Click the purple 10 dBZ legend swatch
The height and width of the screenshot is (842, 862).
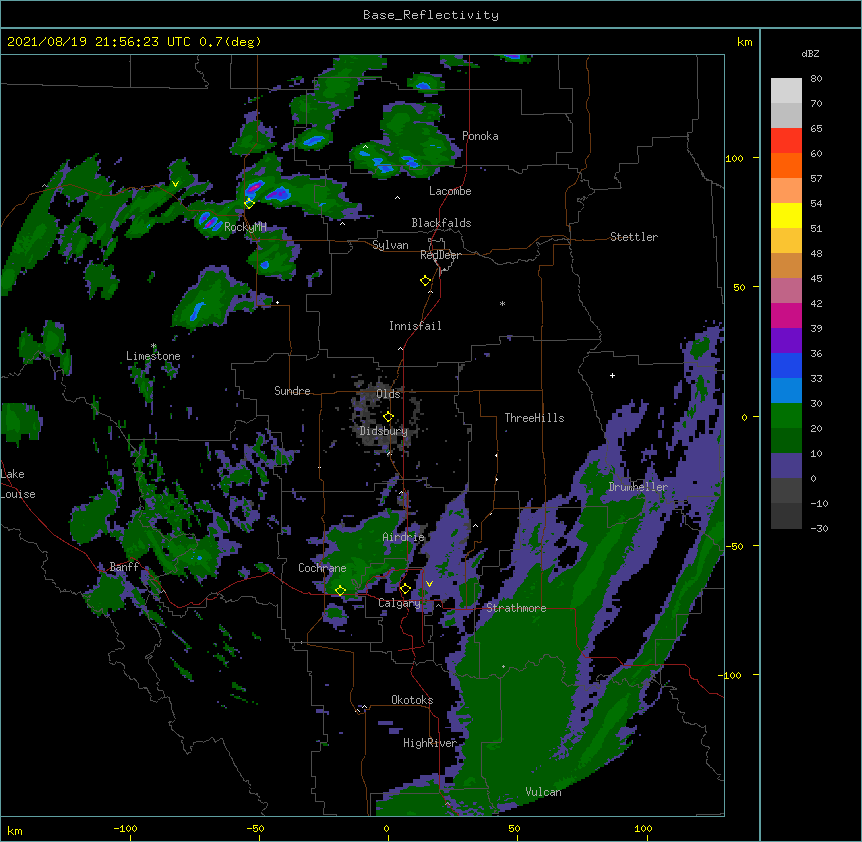click(786, 466)
